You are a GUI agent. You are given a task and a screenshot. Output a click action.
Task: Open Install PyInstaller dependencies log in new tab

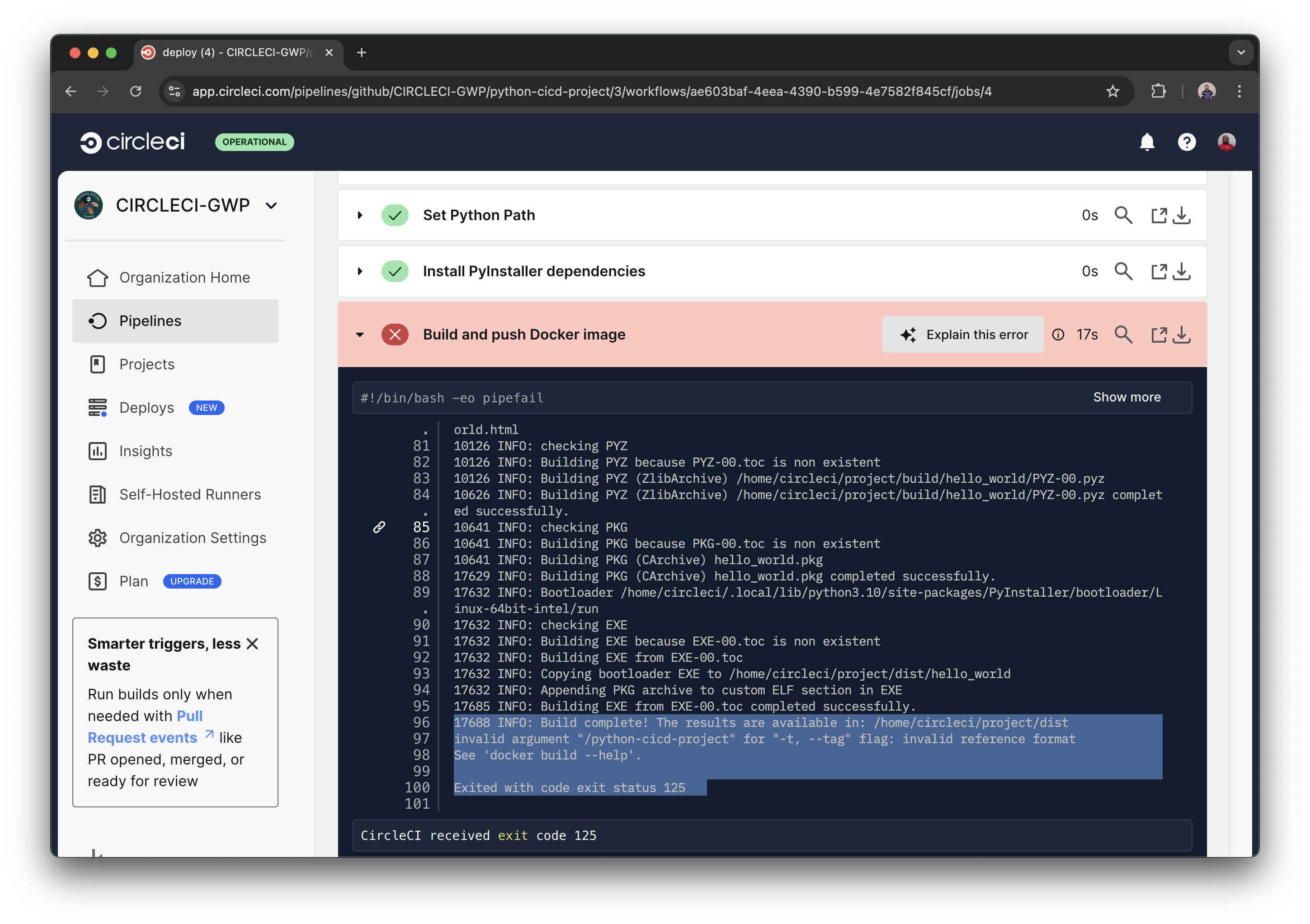click(x=1158, y=271)
